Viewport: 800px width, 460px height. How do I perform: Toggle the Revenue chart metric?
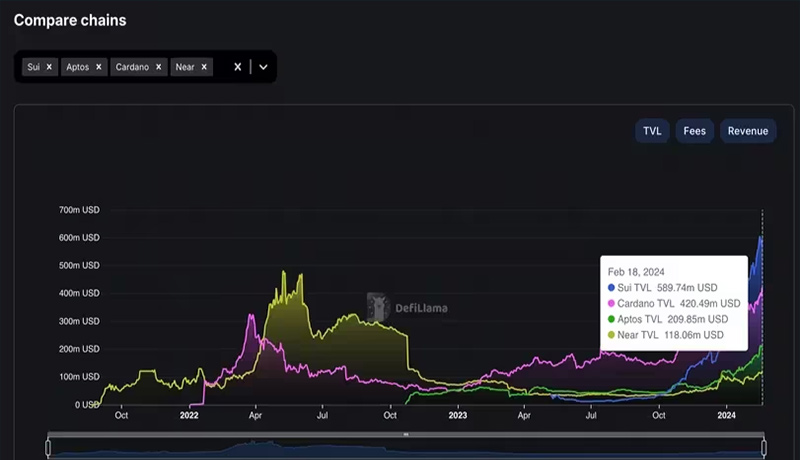point(748,131)
